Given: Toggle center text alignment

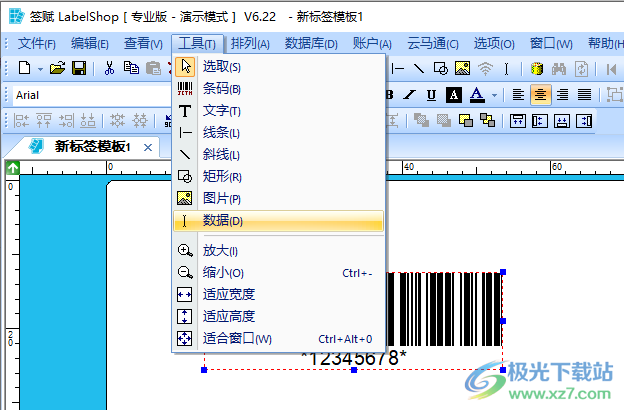Looking at the screenshot, I should [x=540, y=95].
